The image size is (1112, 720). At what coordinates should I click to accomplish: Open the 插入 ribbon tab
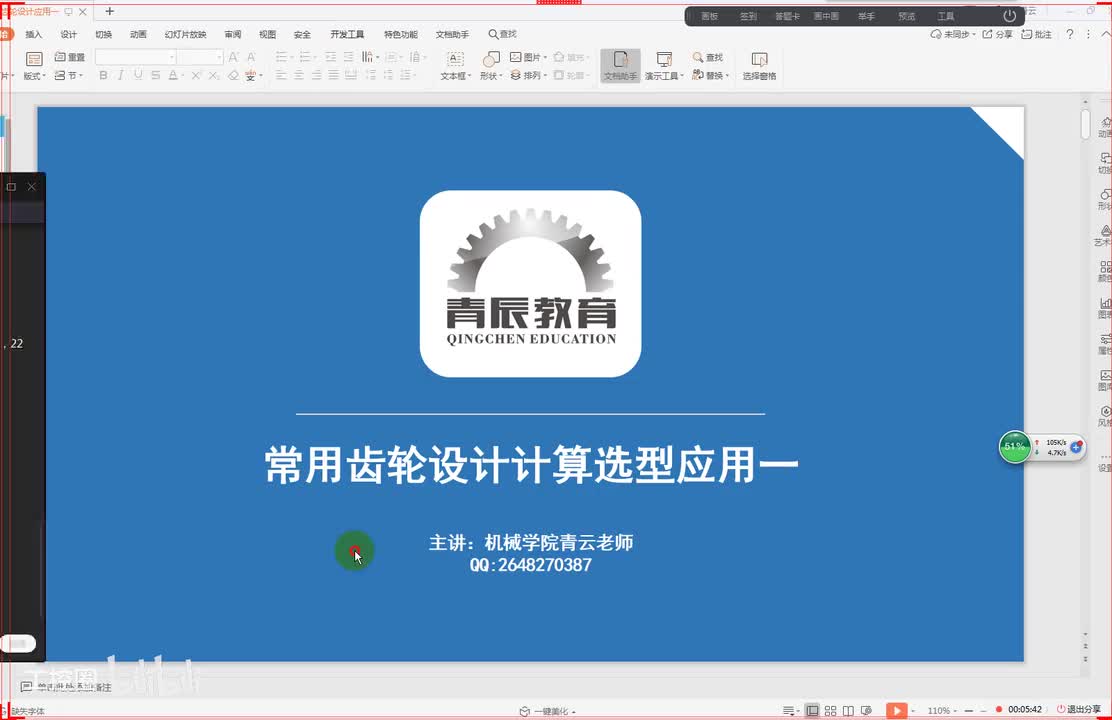[33, 34]
